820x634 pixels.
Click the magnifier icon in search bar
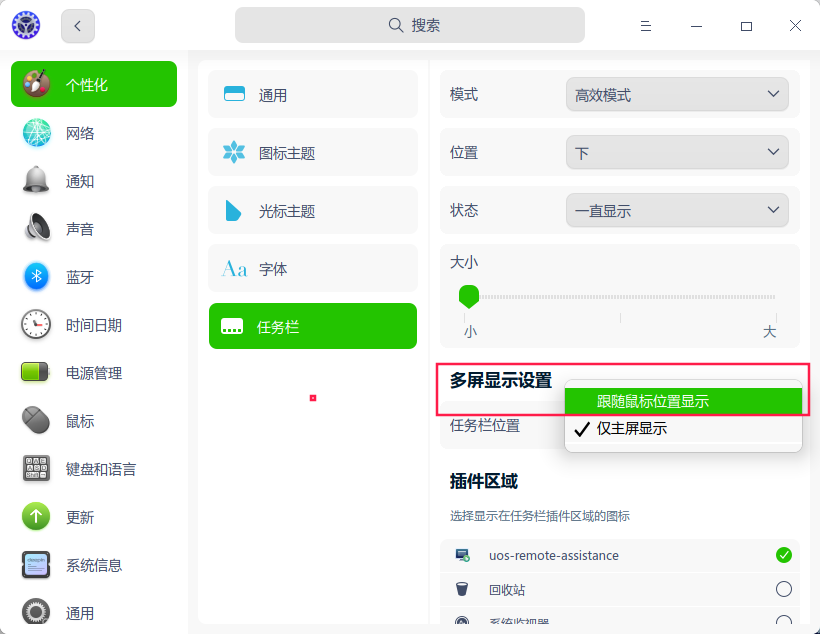pyautogui.click(x=396, y=25)
